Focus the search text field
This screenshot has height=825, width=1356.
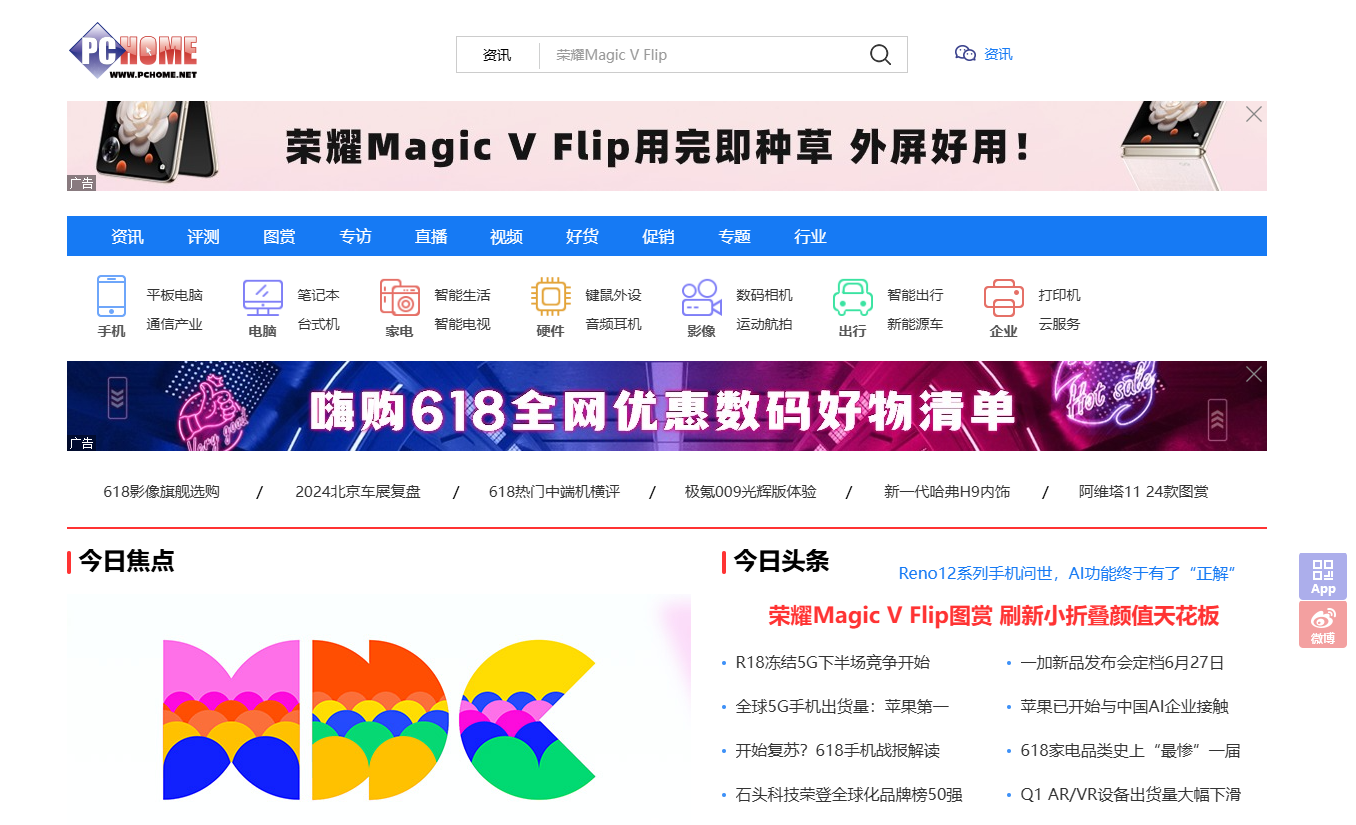pos(700,55)
